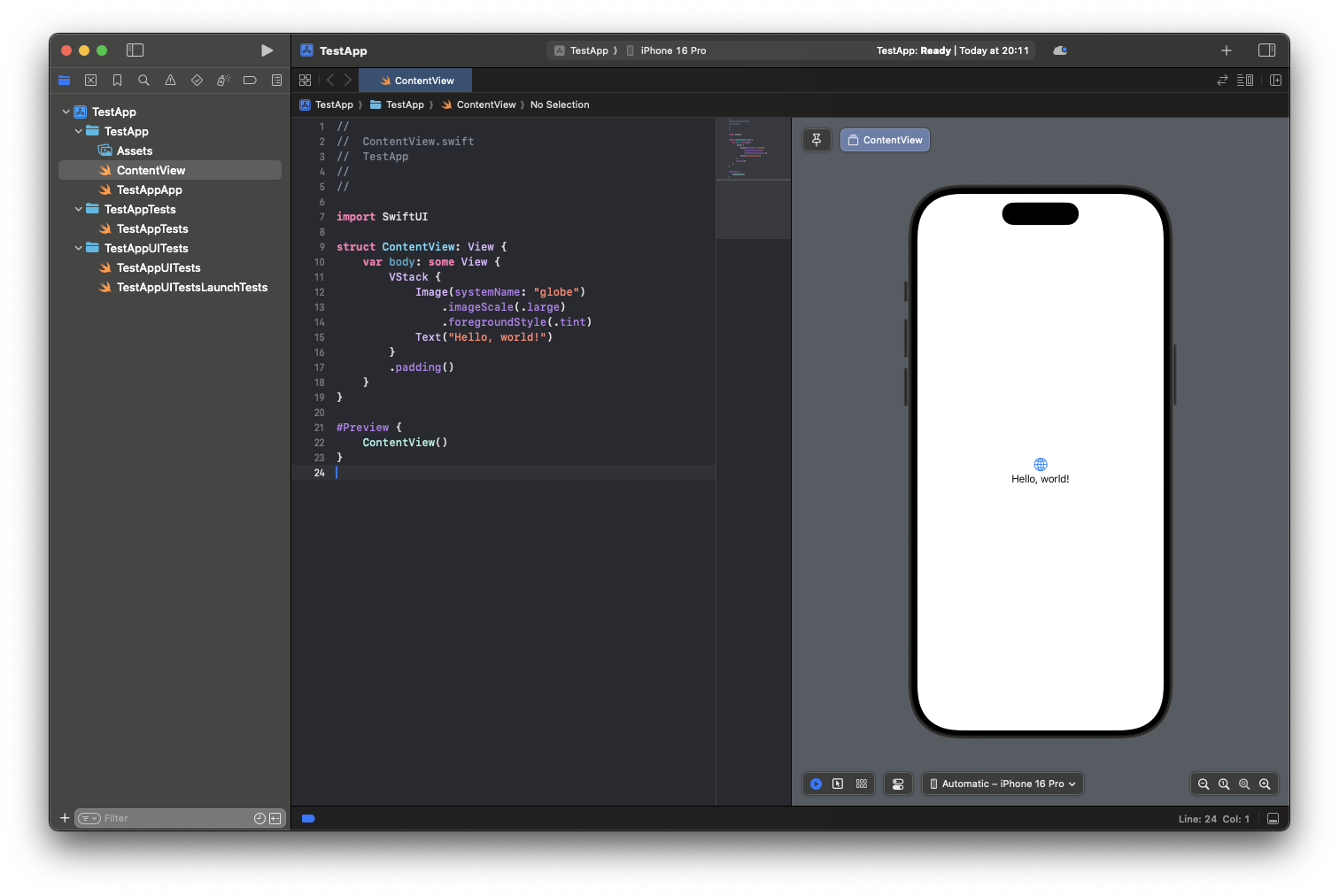Open the Report navigator
The width and height of the screenshot is (1339, 896).
(x=276, y=80)
